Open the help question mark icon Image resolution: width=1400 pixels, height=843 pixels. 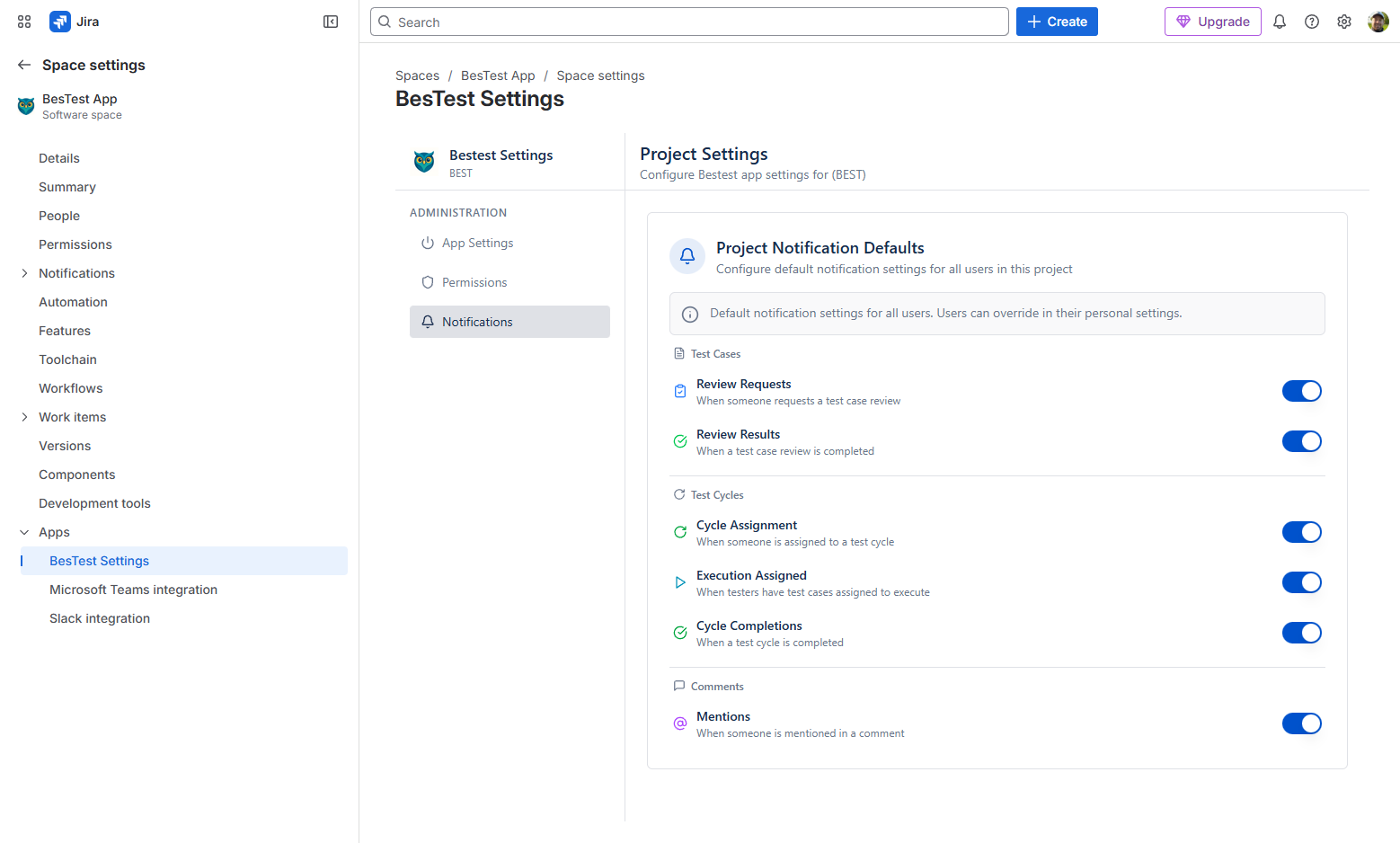[1312, 22]
